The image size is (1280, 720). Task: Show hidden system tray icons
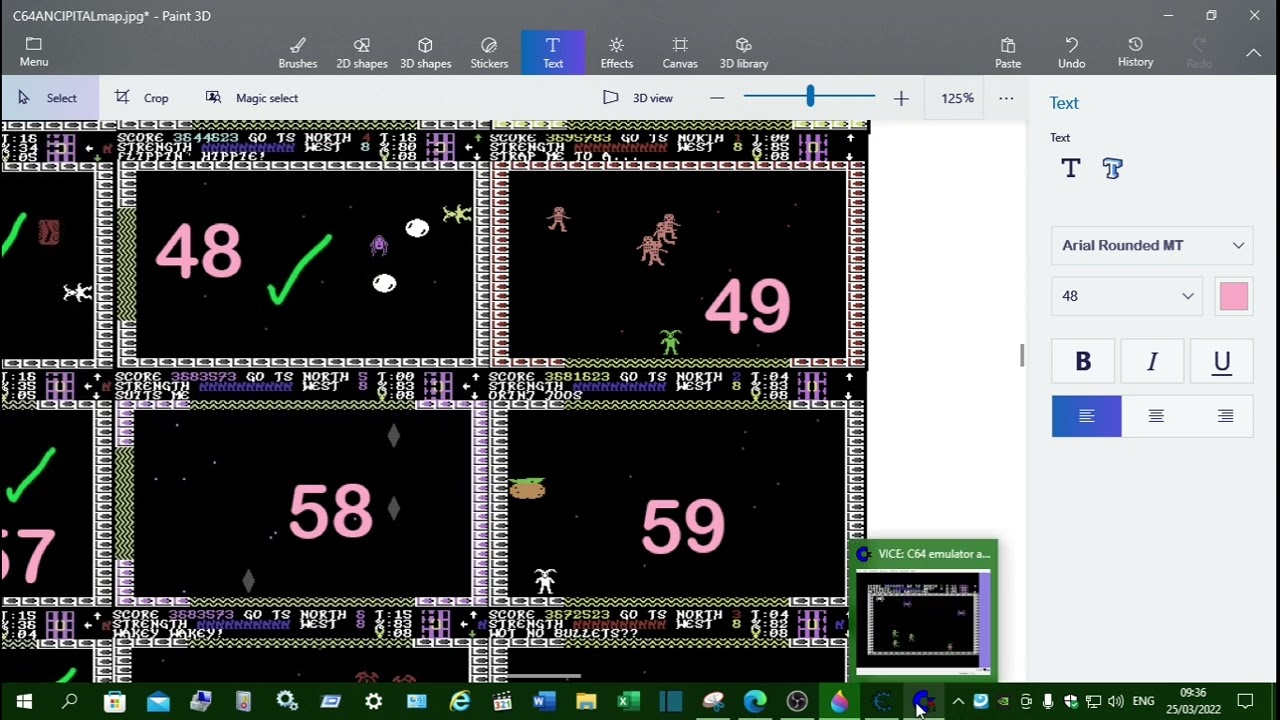[x=958, y=701]
